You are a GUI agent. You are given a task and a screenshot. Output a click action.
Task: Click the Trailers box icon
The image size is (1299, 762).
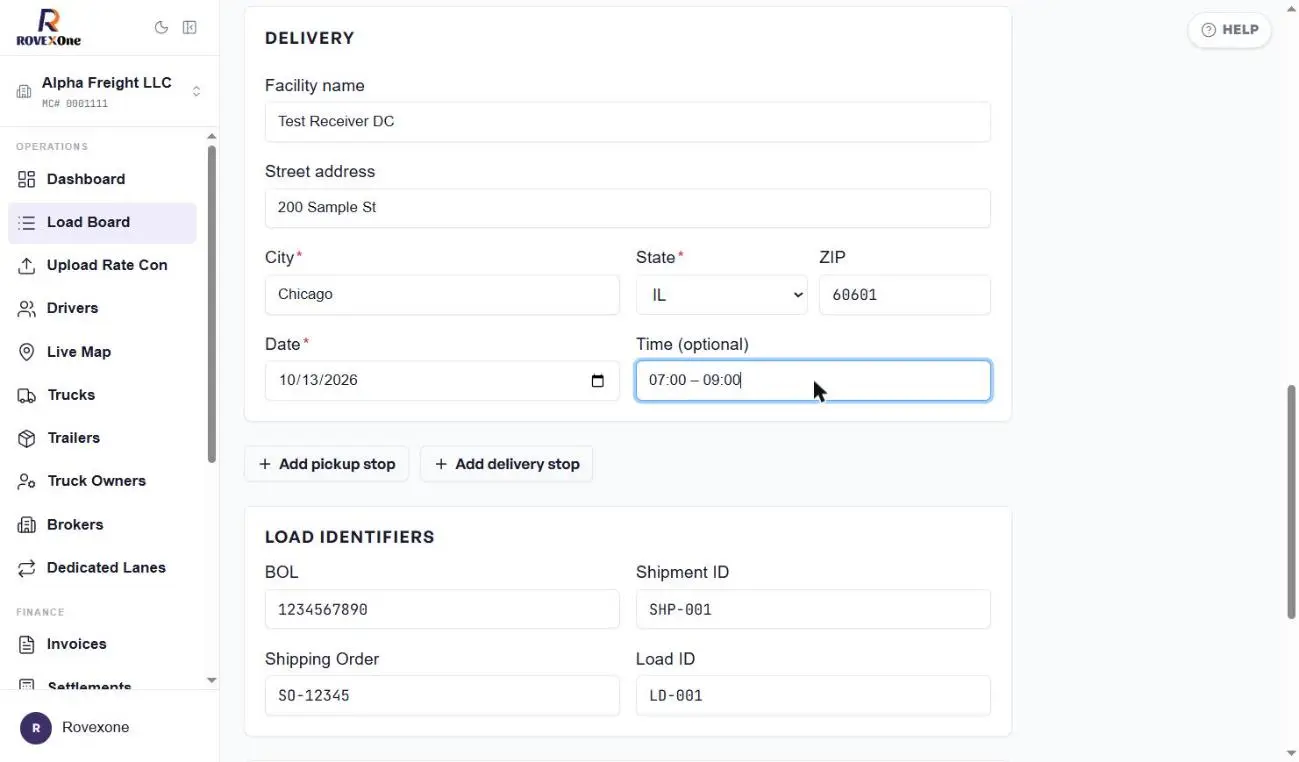(27, 438)
